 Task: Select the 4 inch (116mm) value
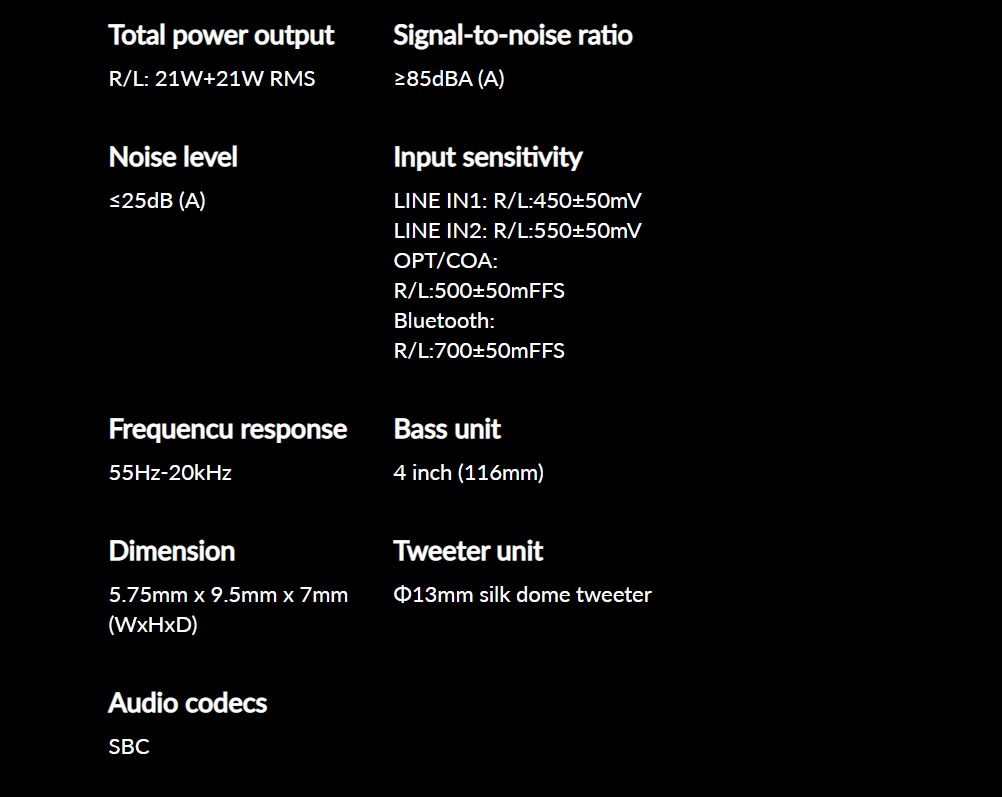[x=468, y=473]
